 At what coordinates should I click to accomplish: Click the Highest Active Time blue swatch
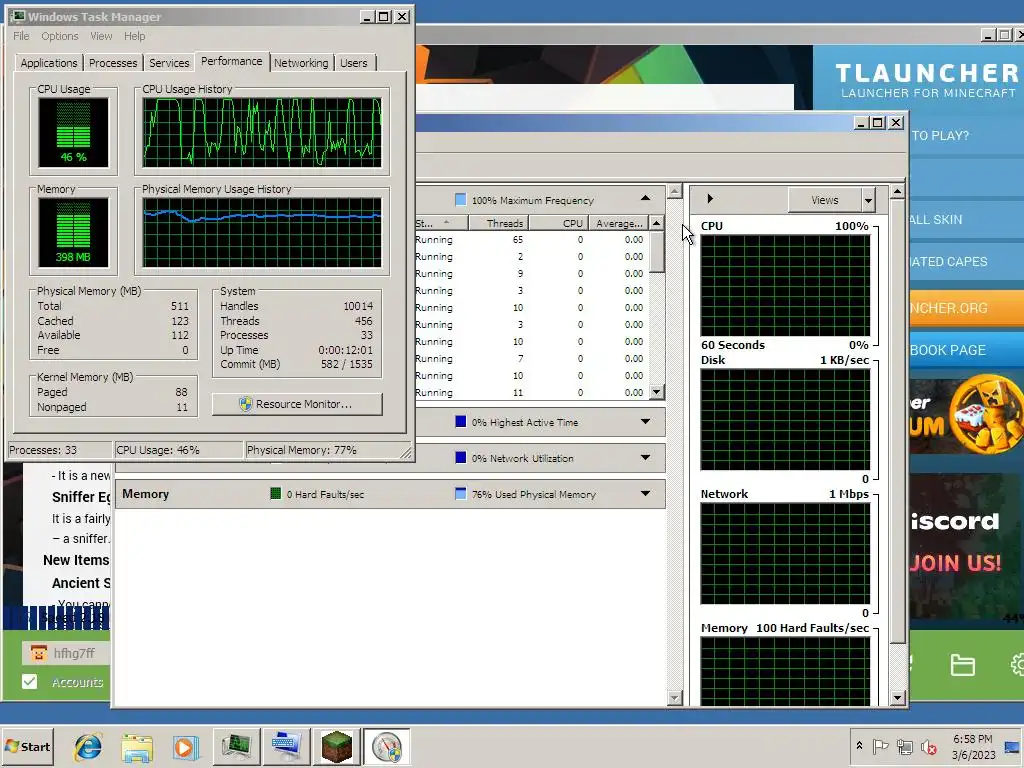point(460,422)
